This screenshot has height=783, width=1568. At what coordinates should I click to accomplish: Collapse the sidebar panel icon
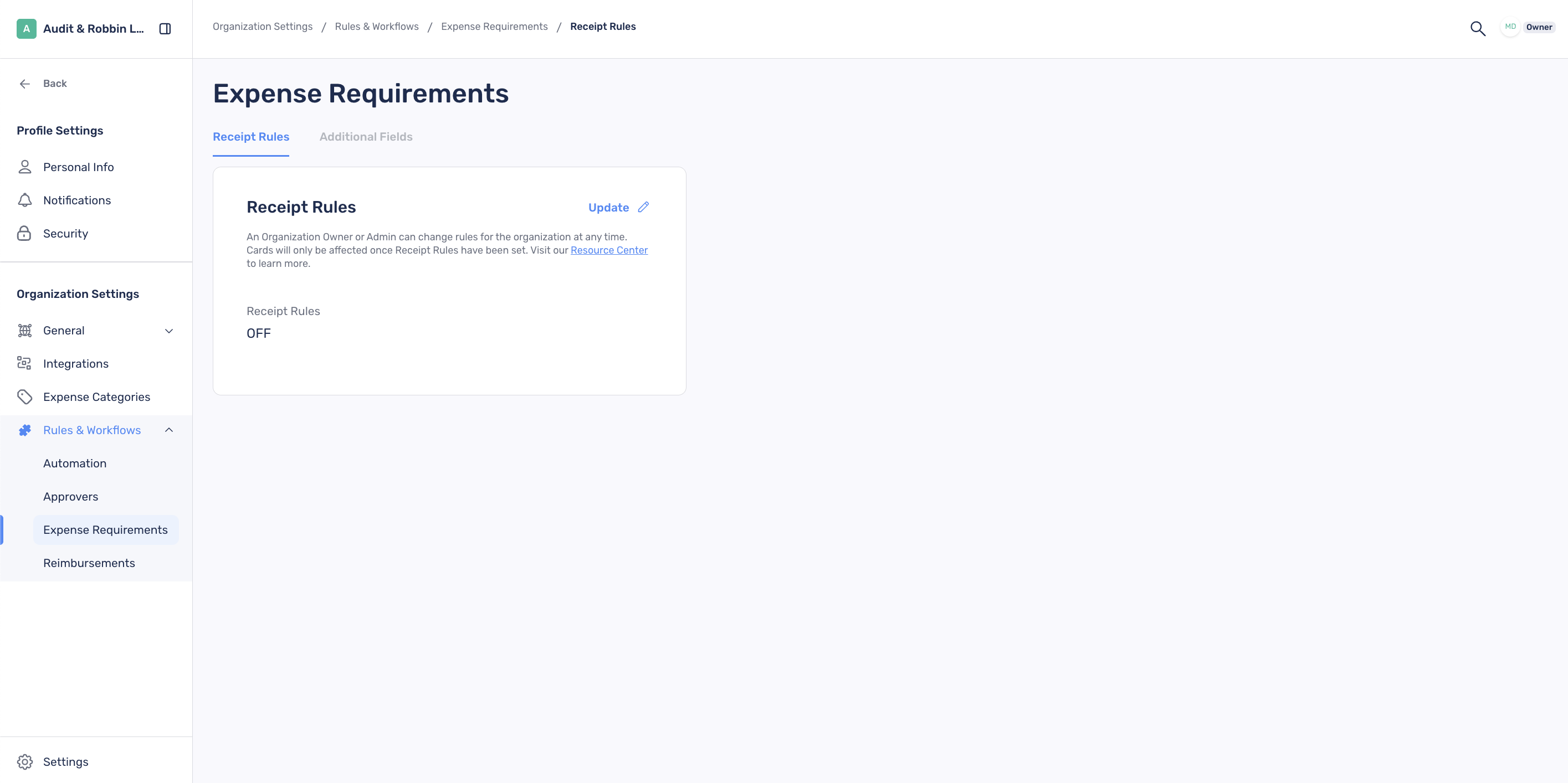[165, 29]
